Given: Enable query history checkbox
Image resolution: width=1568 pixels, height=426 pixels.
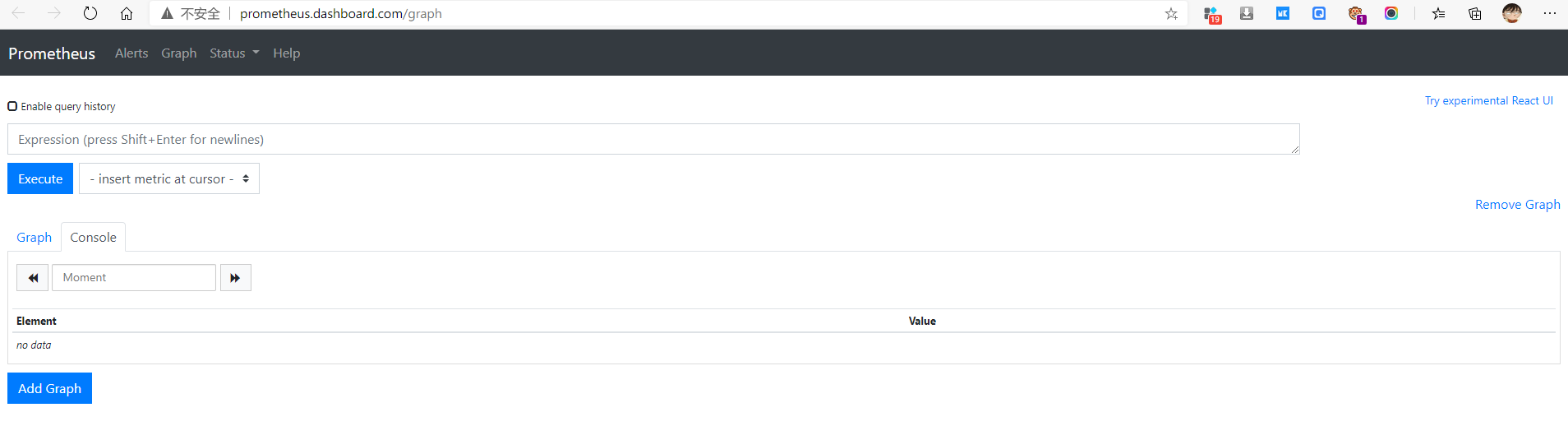Looking at the screenshot, I should click(x=12, y=106).
